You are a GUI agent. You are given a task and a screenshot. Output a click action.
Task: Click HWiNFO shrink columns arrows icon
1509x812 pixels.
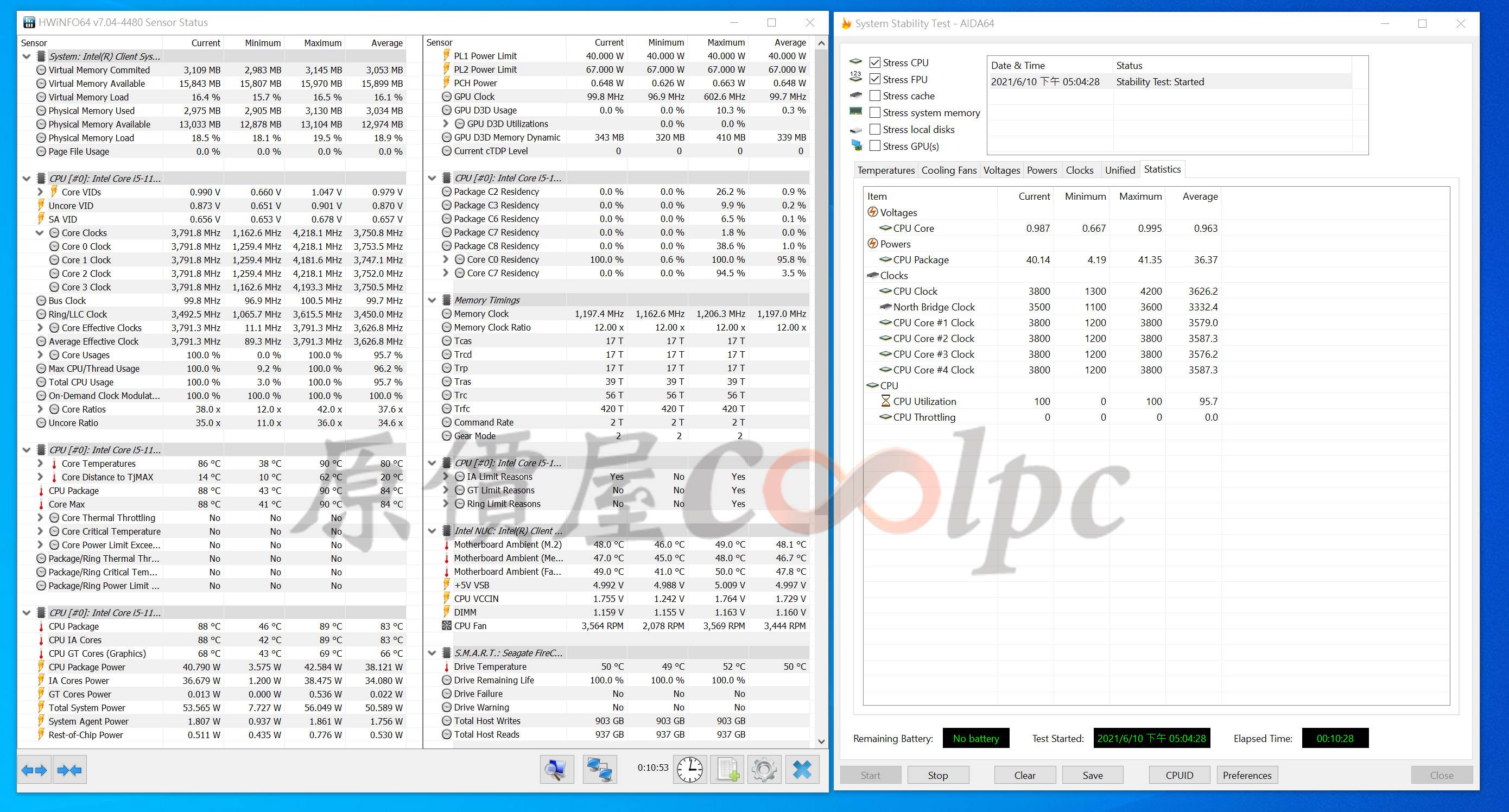pos(69,770)
